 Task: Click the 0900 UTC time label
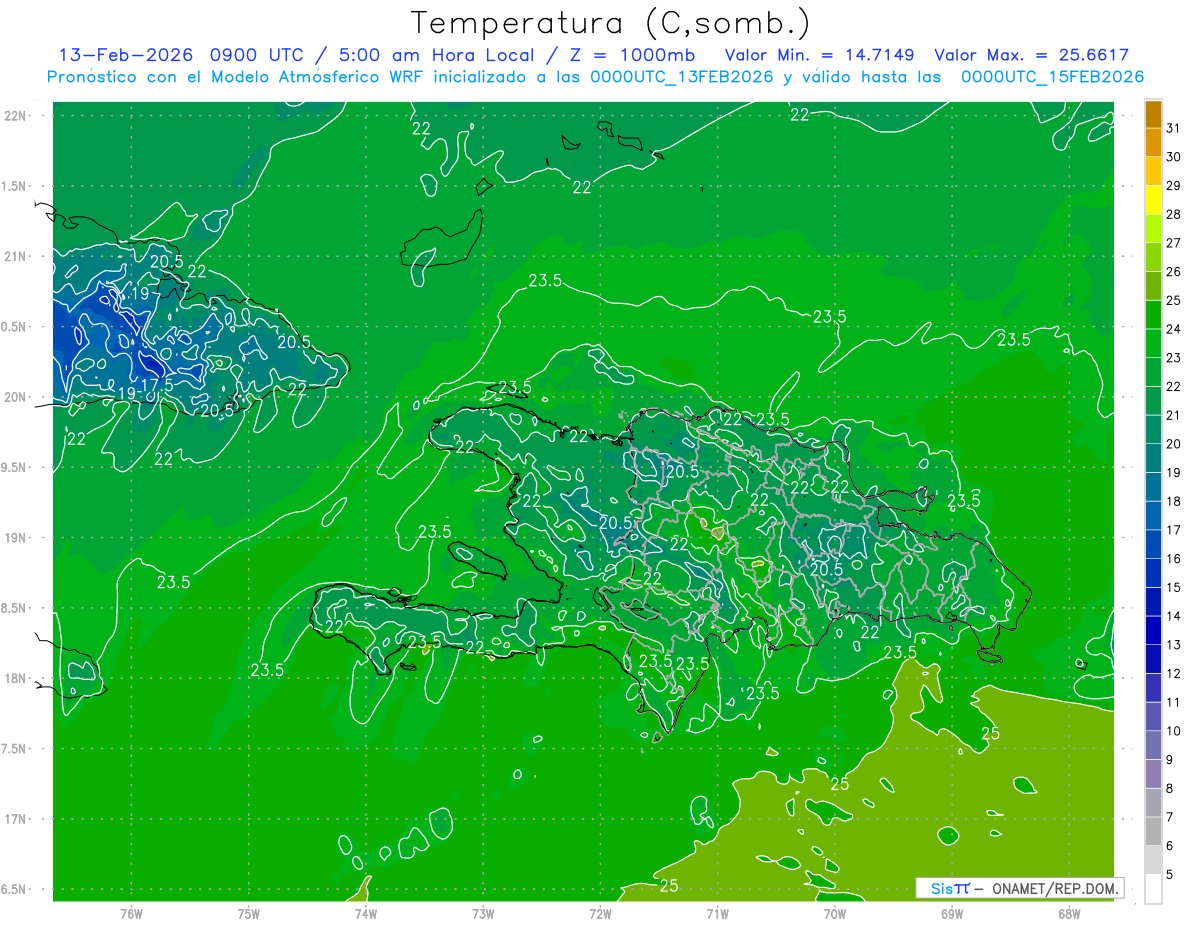[x=257, y=55]
